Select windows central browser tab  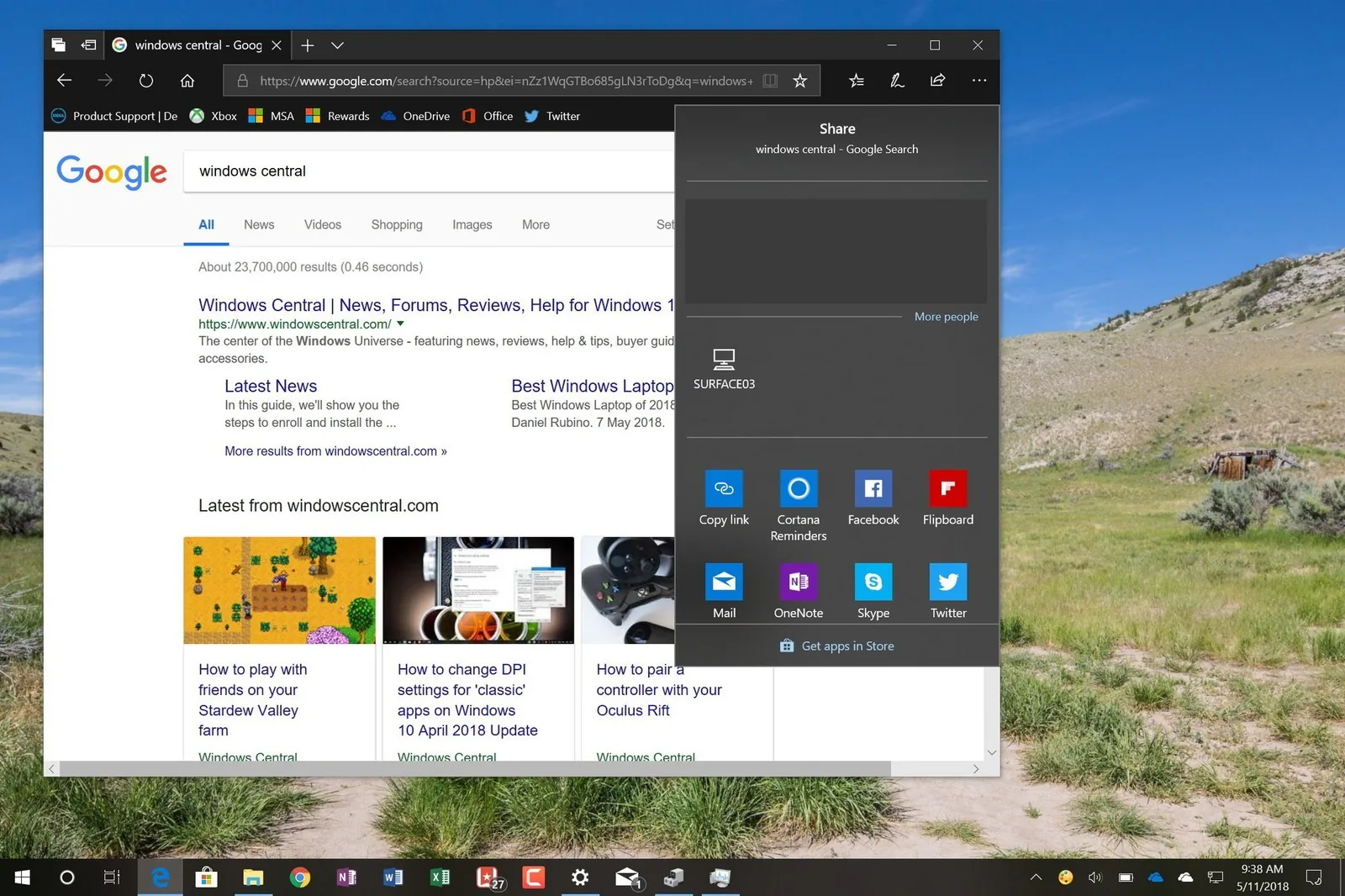coord(198,45)
